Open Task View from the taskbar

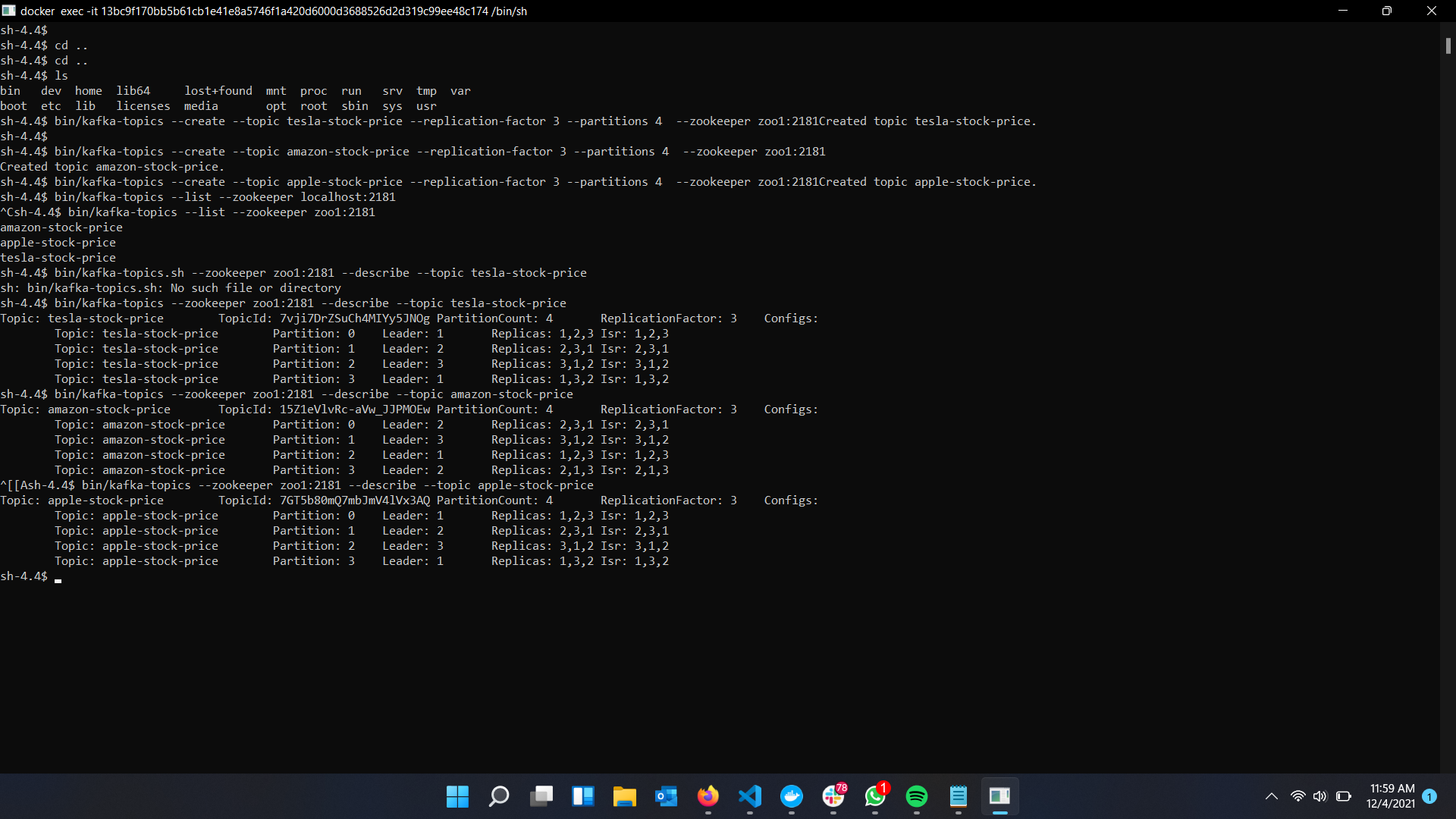(x=541, y=796)
